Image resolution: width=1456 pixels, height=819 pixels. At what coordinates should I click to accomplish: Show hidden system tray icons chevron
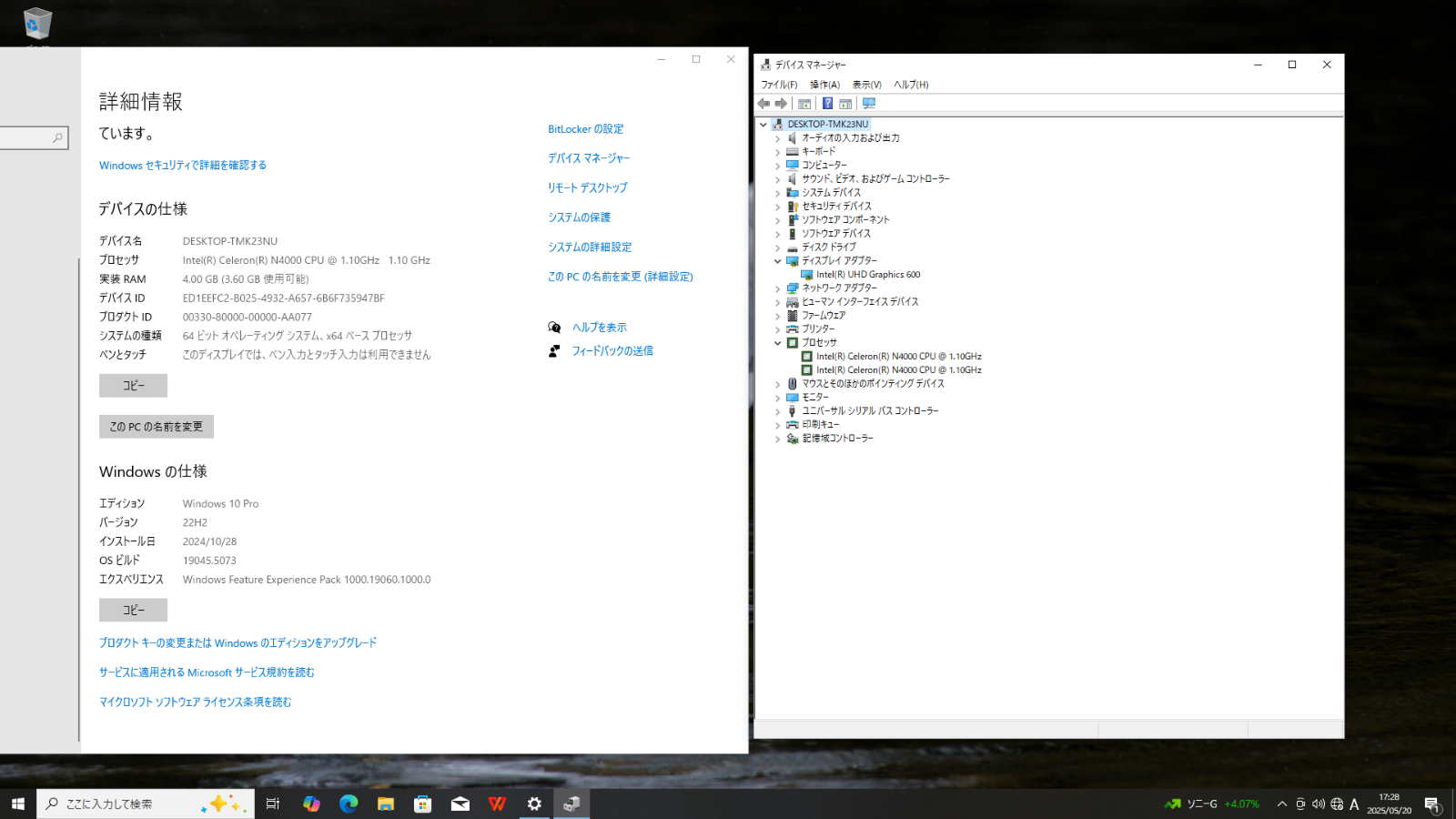[1282, 804]
